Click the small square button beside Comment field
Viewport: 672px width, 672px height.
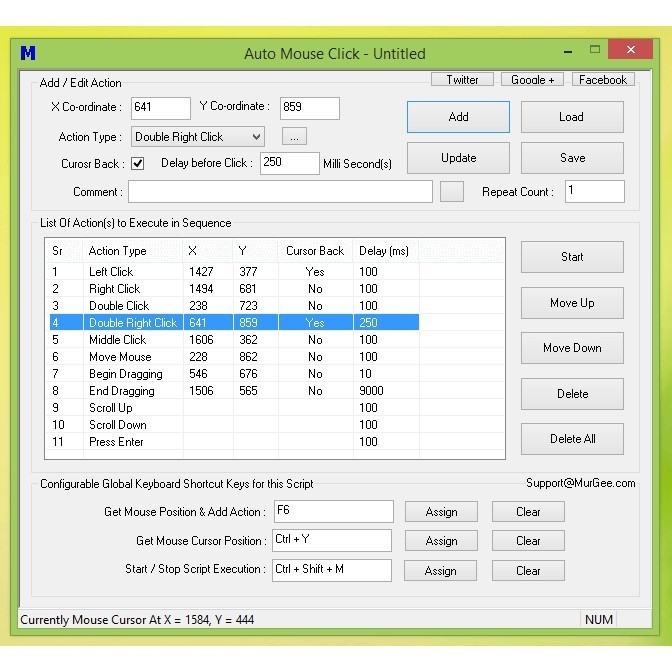452,191
